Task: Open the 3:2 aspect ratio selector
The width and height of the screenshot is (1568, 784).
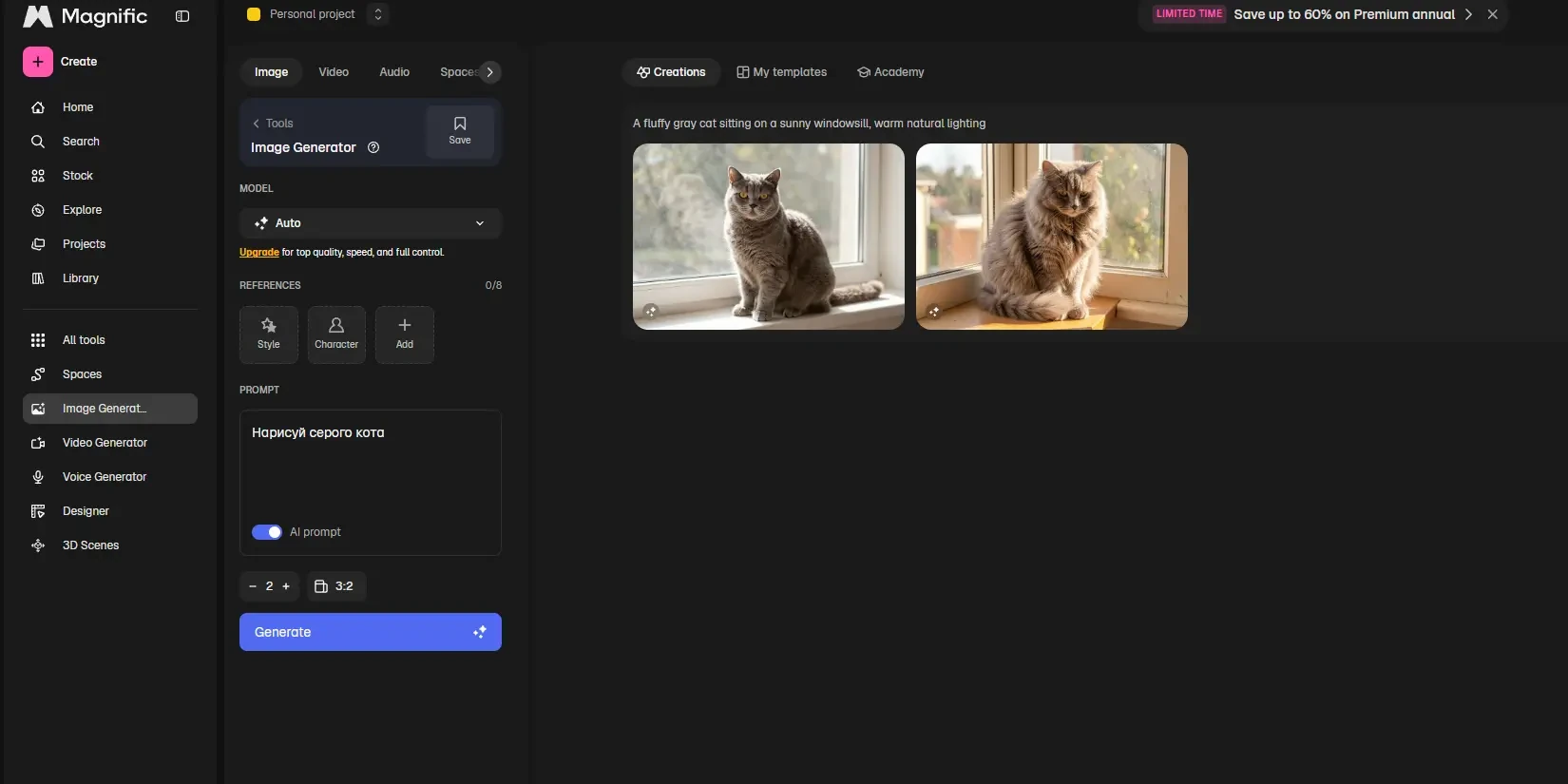Action: [335, 586]
